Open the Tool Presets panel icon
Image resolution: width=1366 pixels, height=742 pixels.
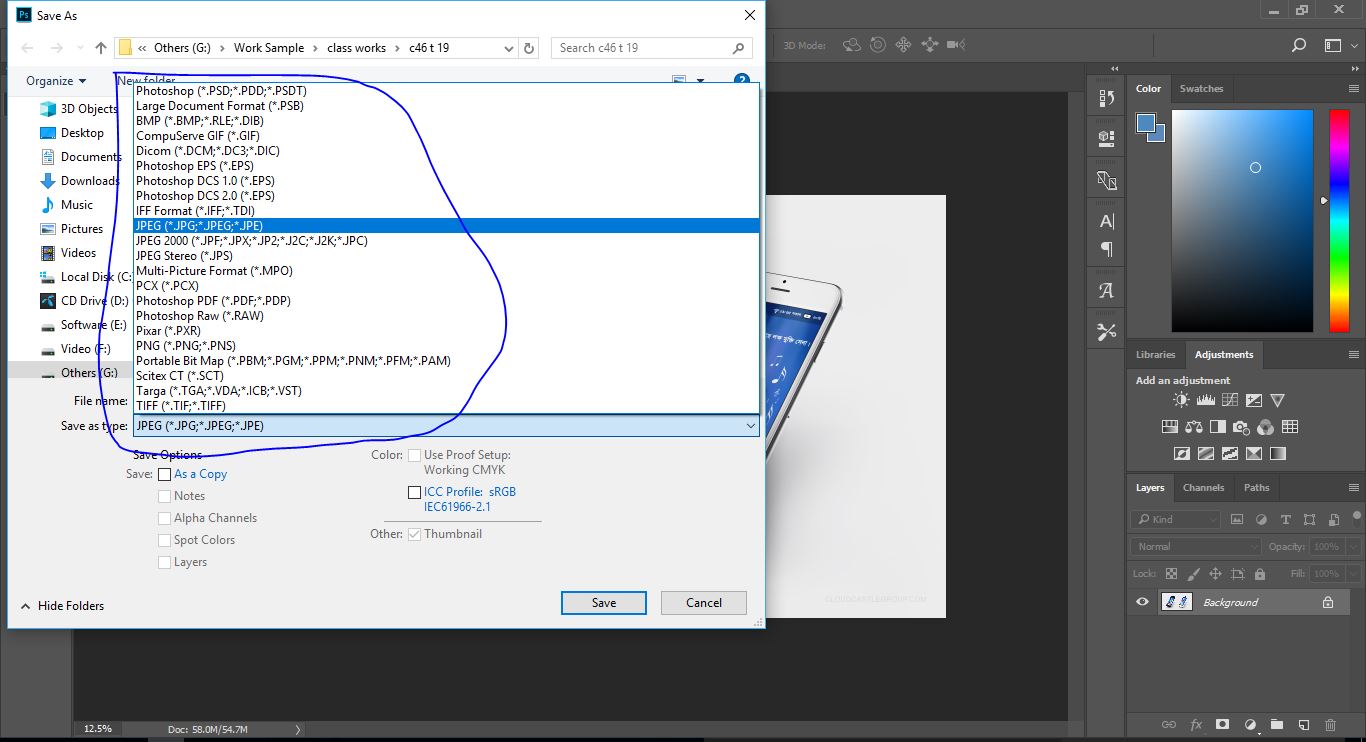pos(1106,332)
